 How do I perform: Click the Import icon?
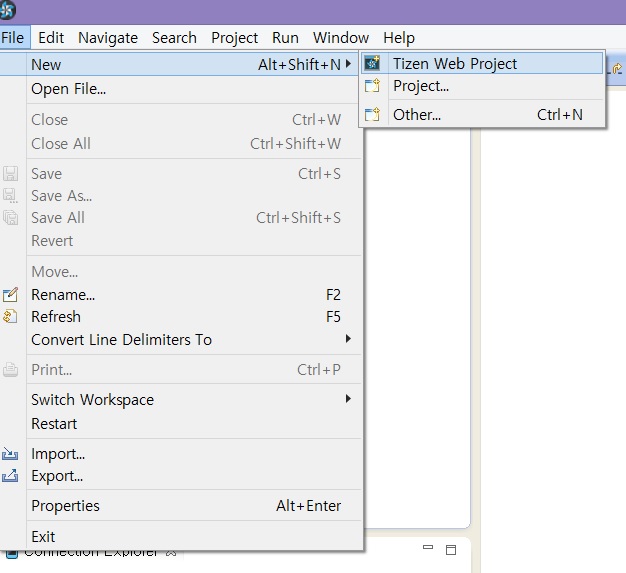[10, 454]
